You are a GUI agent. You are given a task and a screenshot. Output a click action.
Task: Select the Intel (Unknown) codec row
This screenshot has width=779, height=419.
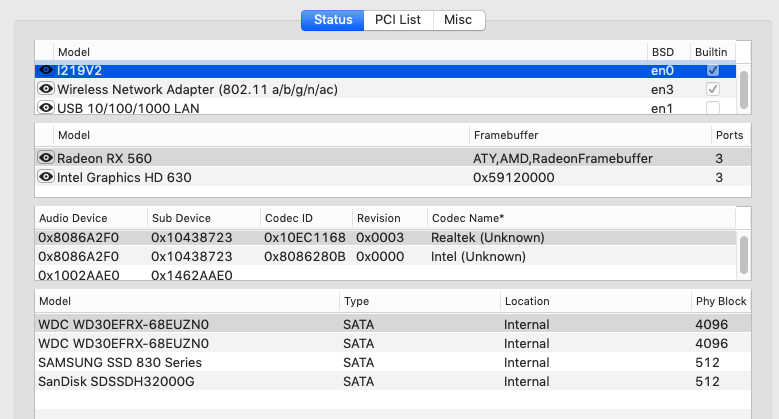(386, 256)
